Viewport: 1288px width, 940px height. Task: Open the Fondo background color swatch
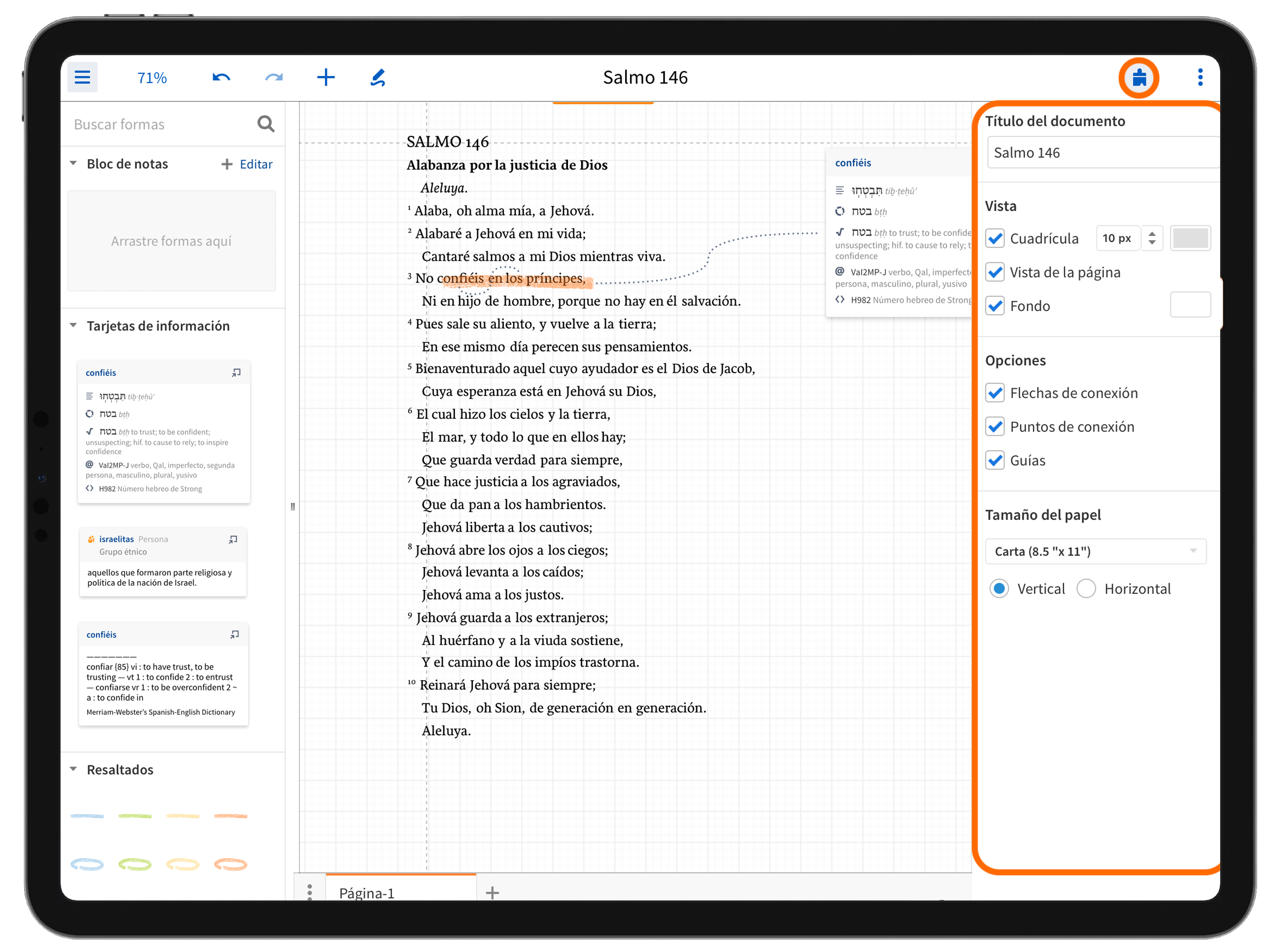pos(1191,305)
